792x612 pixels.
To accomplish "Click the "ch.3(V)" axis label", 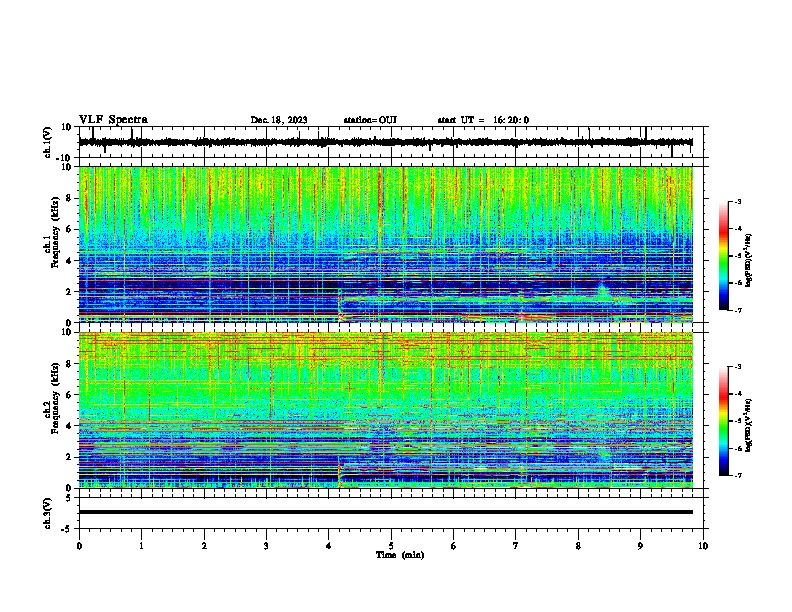I will tap(47, 513).
